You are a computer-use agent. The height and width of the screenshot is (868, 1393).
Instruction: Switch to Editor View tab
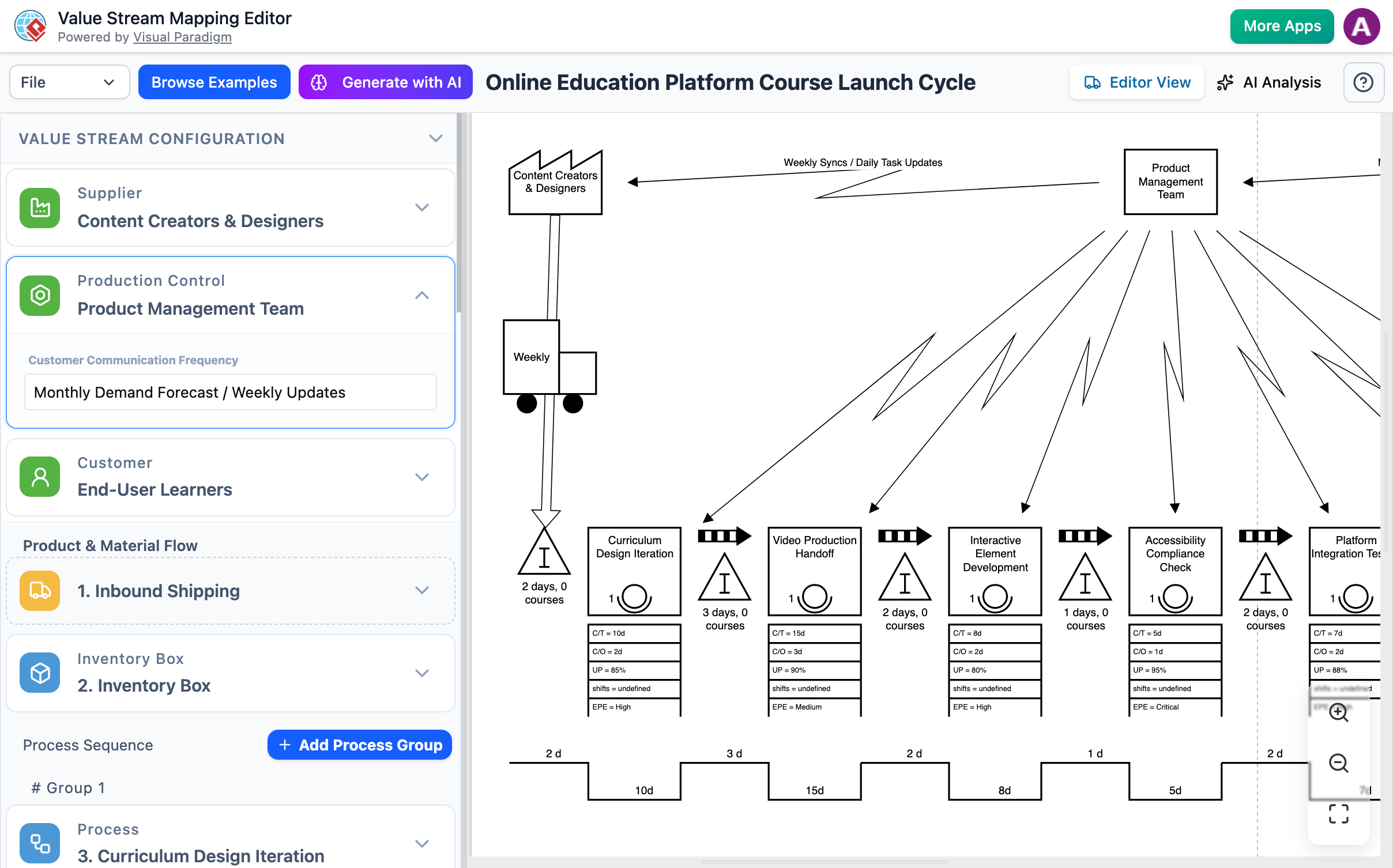click(1137, 82)
